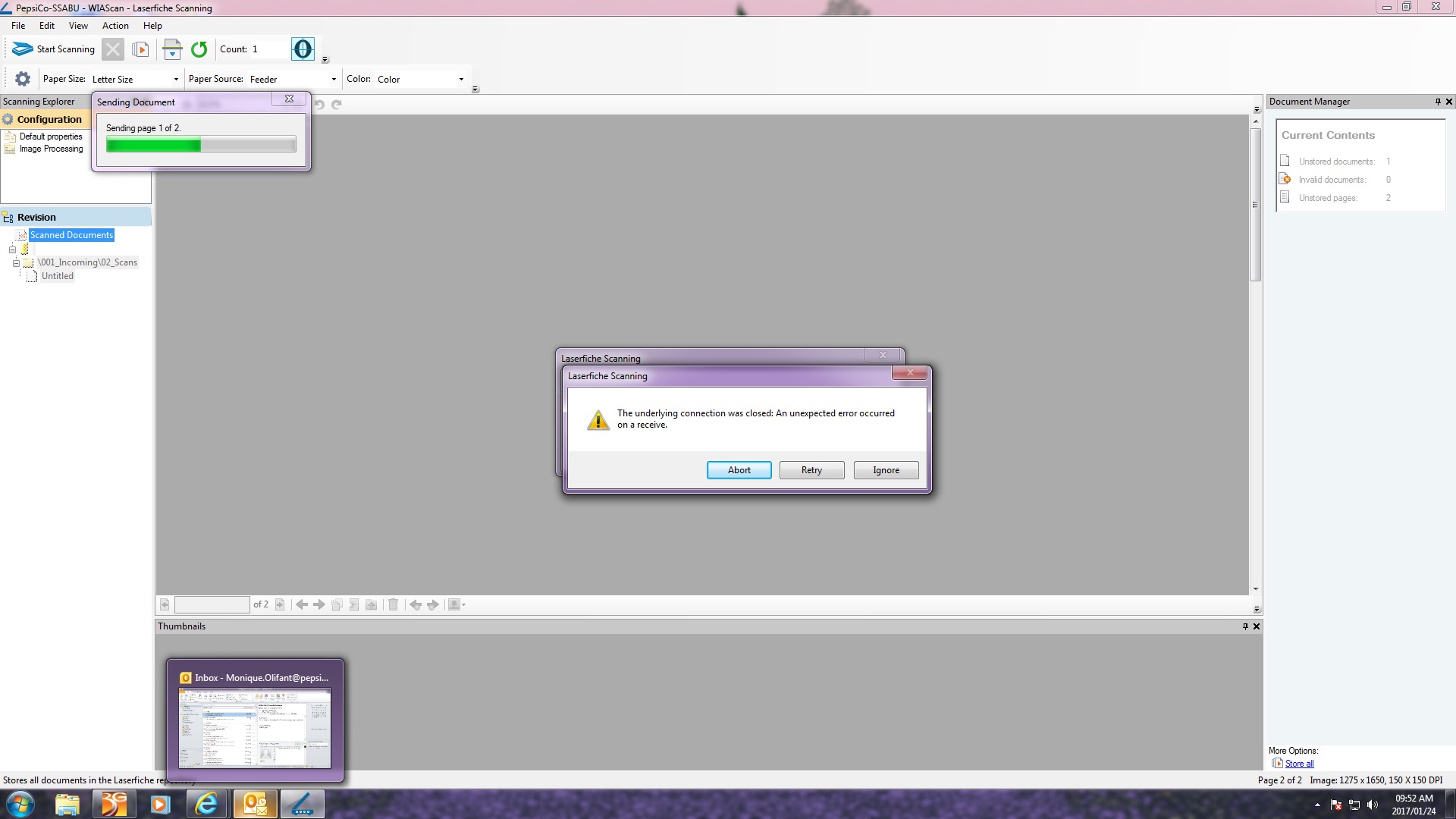
Task: Click Retry in the error dialog
Action: click(x=811, y=470)
